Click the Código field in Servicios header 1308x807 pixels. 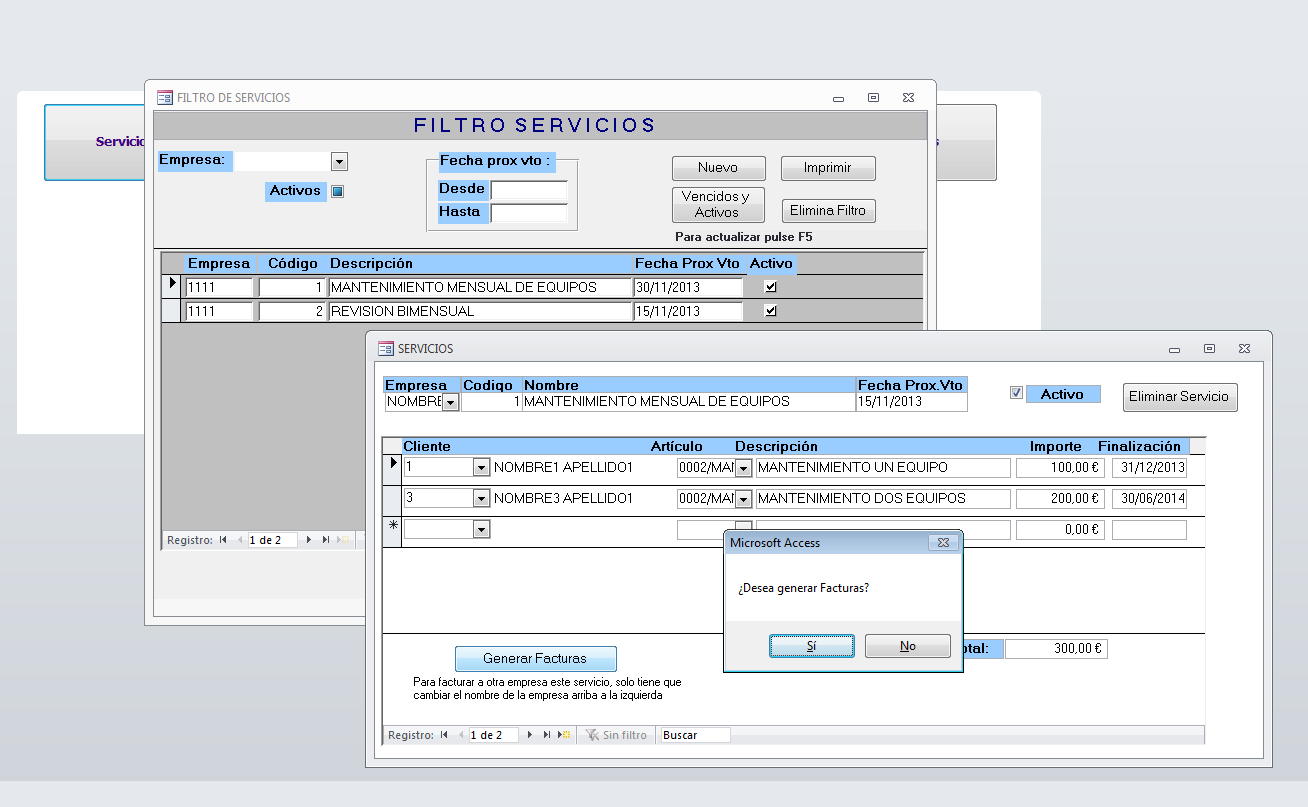click(x=491, y=402)
